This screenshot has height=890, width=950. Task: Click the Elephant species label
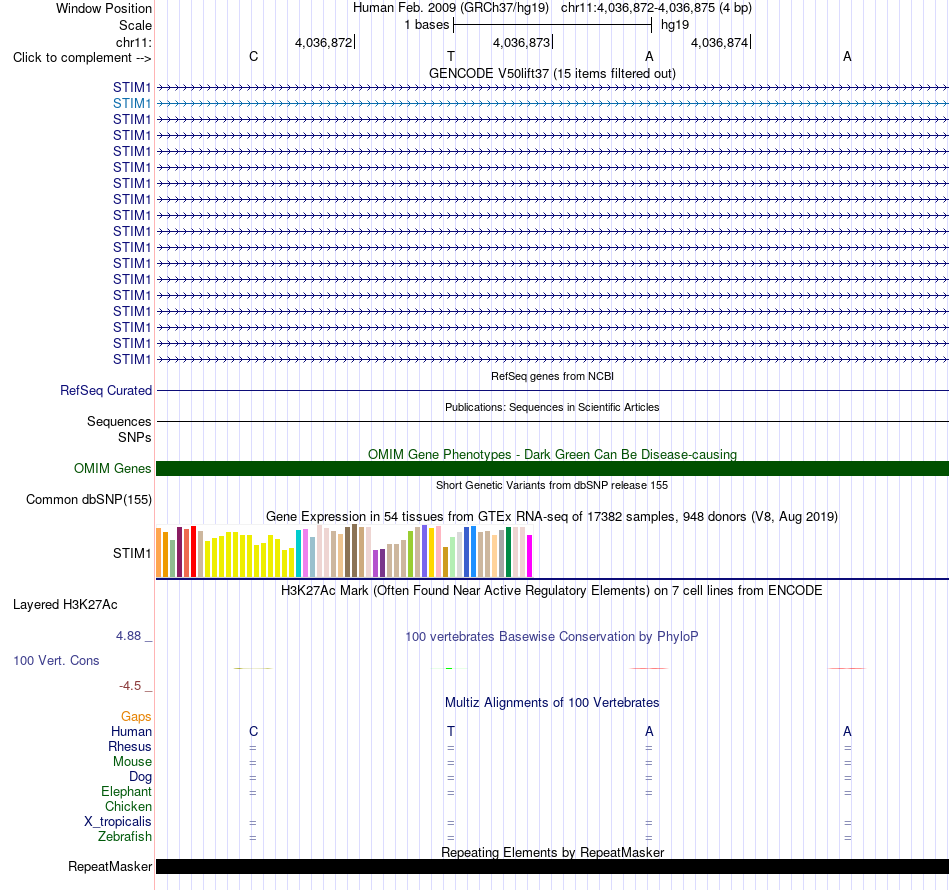(x=126, y=791)
